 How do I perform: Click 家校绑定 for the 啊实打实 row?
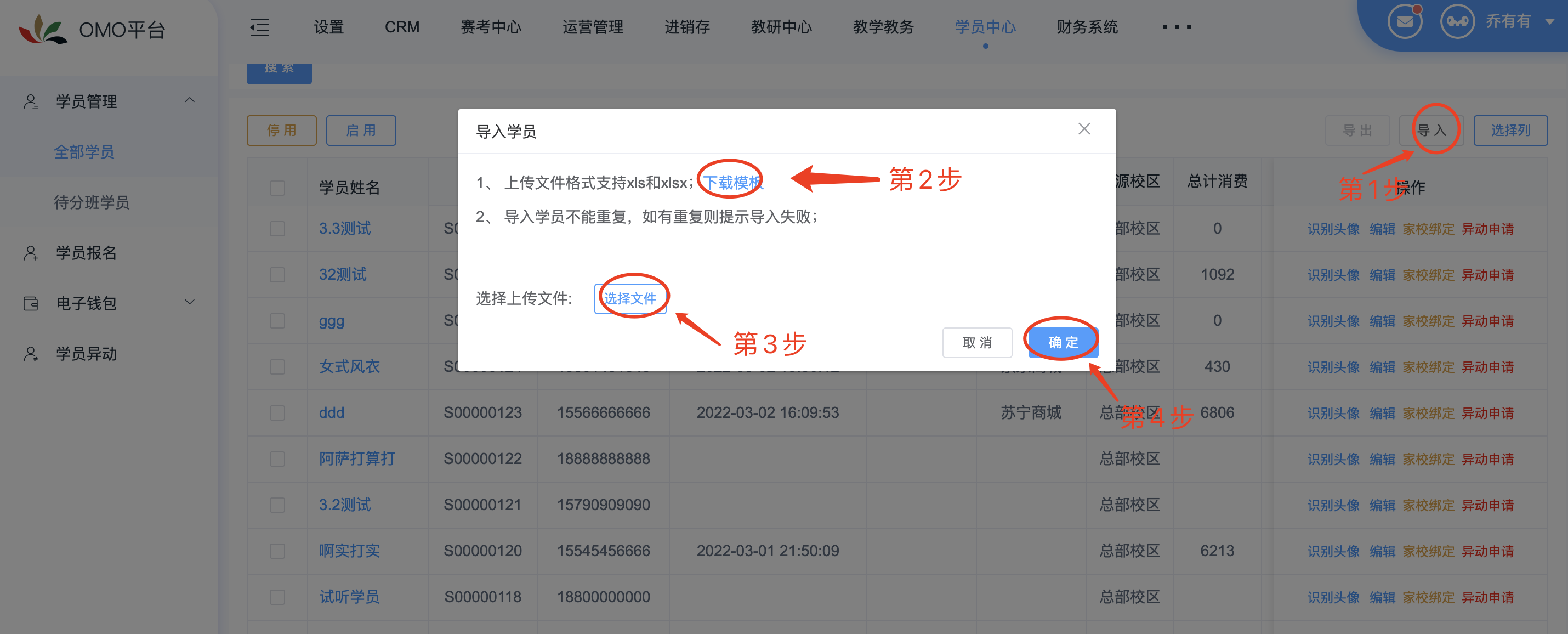tap(1429, 552)
